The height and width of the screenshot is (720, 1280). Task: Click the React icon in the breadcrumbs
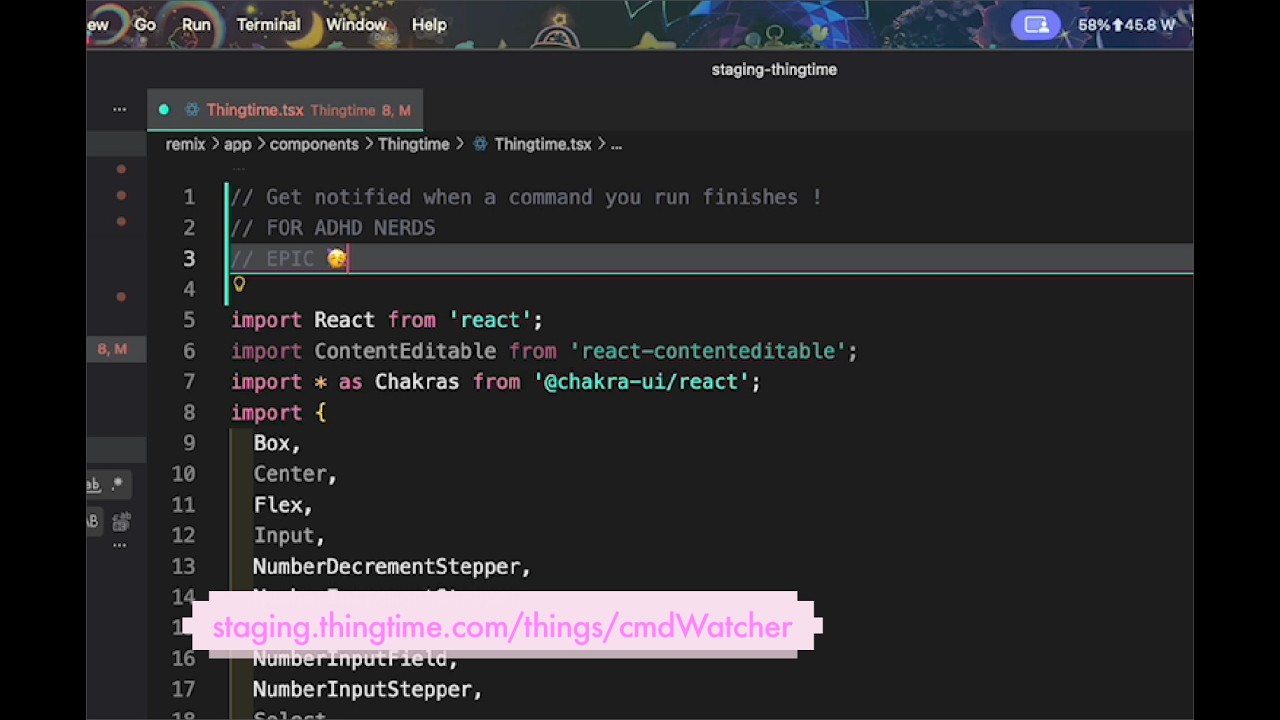click(x=480, y=144)
